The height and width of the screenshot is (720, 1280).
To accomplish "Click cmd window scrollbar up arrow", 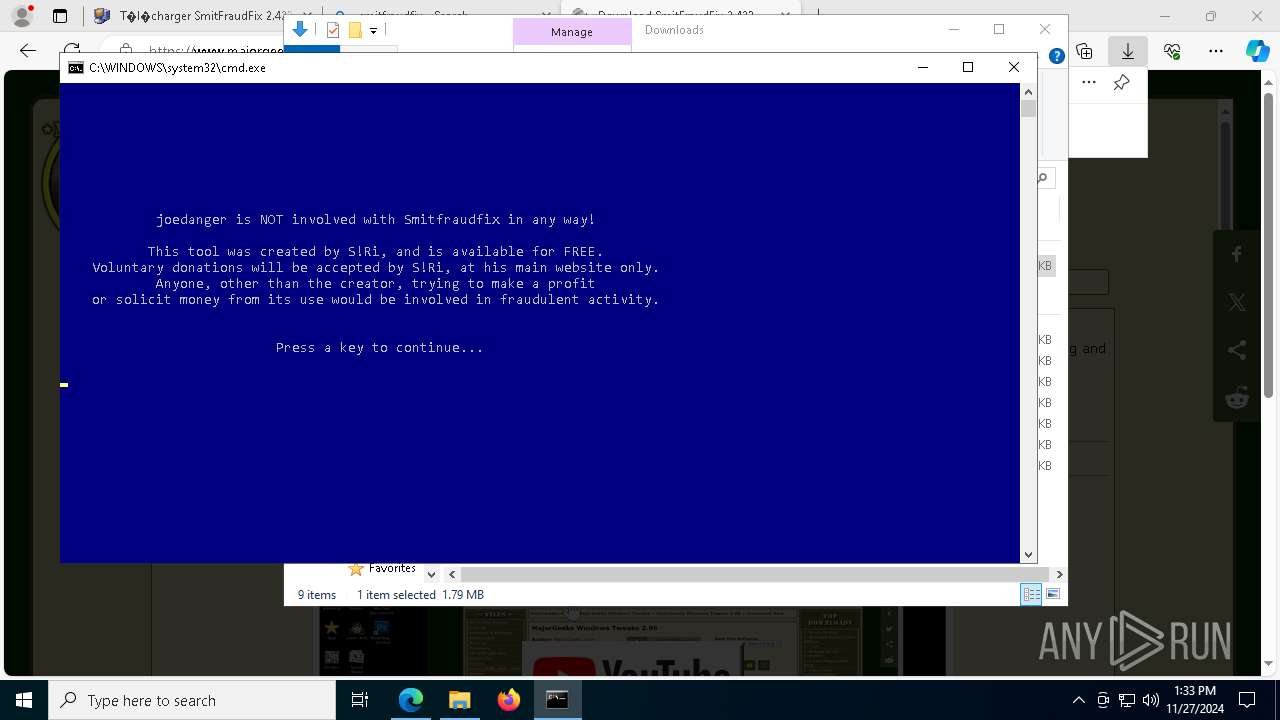I will tap(1028, 92).
